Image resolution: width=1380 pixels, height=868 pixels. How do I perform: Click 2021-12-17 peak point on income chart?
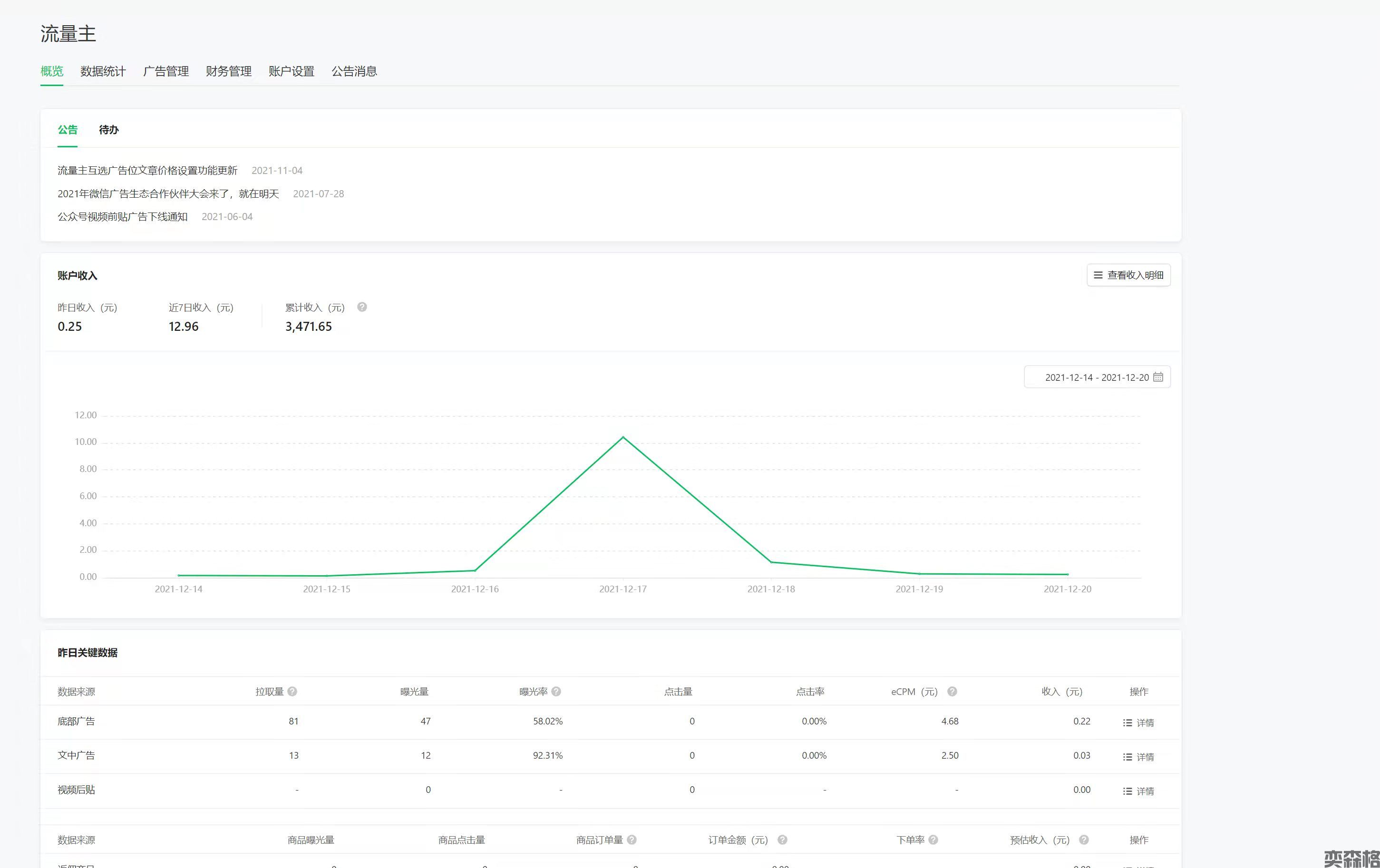(x=623, y=438)
